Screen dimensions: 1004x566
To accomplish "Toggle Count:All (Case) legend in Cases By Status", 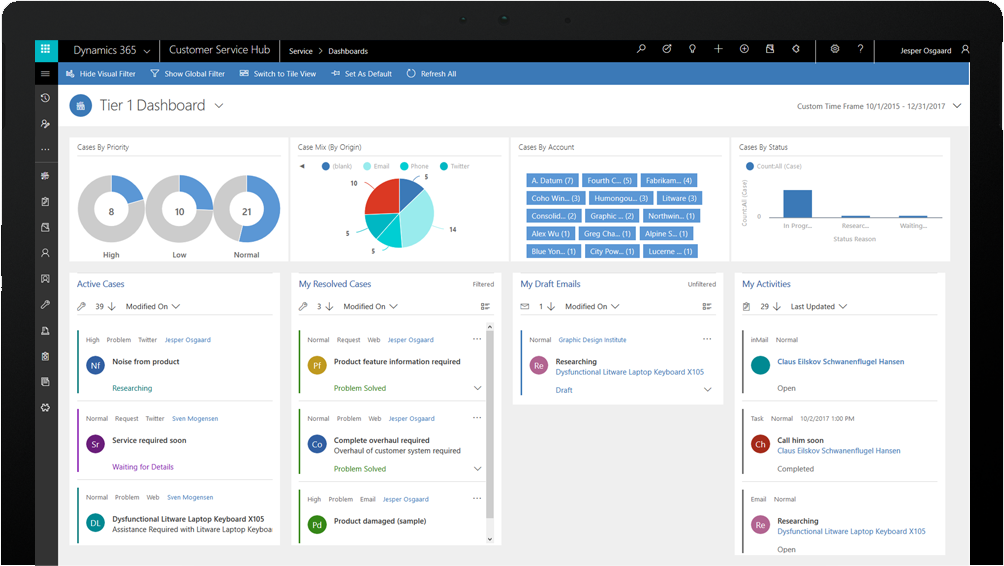I will (x=773, y=166).
